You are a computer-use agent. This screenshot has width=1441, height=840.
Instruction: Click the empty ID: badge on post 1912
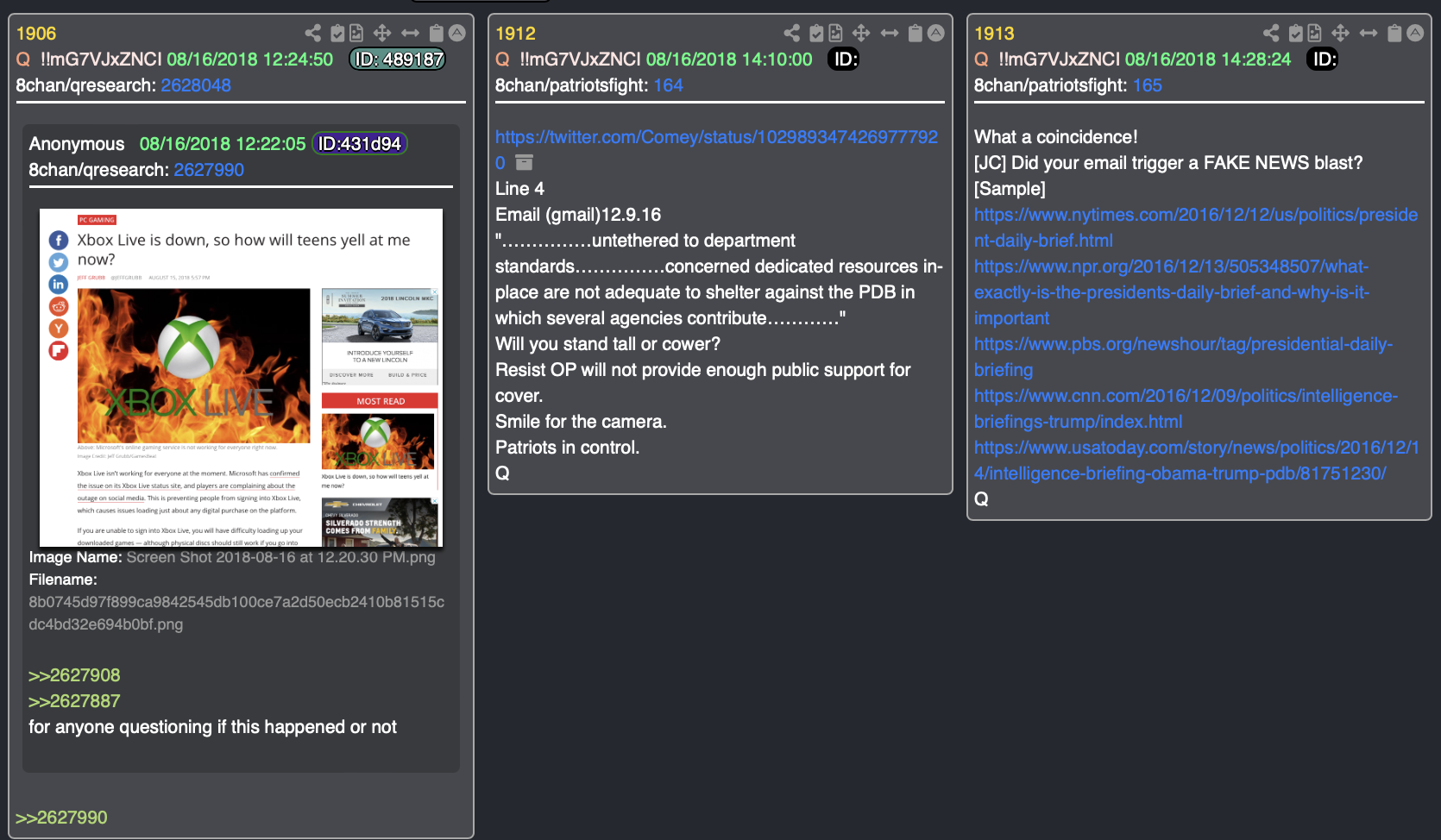tap(844, 60)
